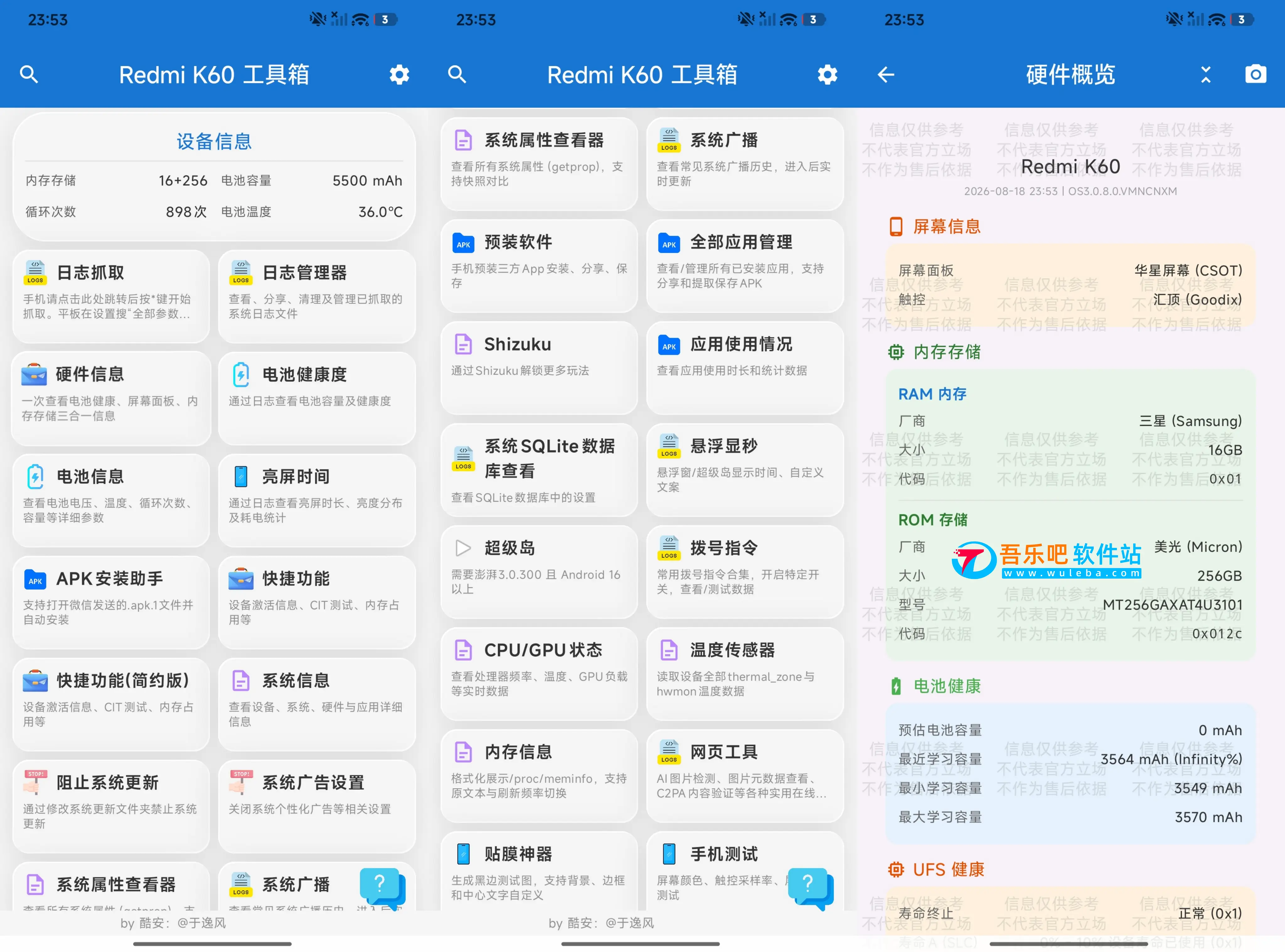Tap the battery indicator above the 硬件概览 camera icon
1285x952 pixels.
click(x=1242, y=19)
